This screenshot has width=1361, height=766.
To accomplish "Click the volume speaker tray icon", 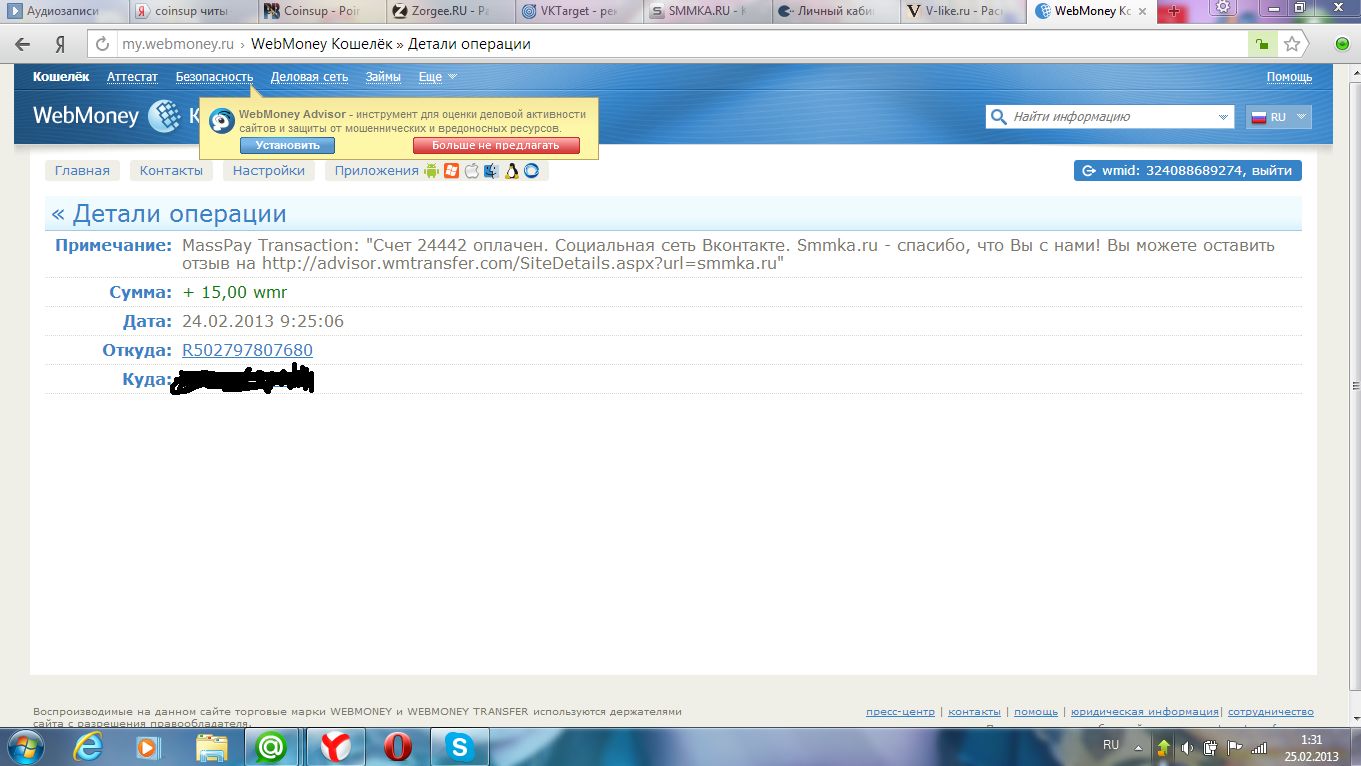I will 1187,746.
